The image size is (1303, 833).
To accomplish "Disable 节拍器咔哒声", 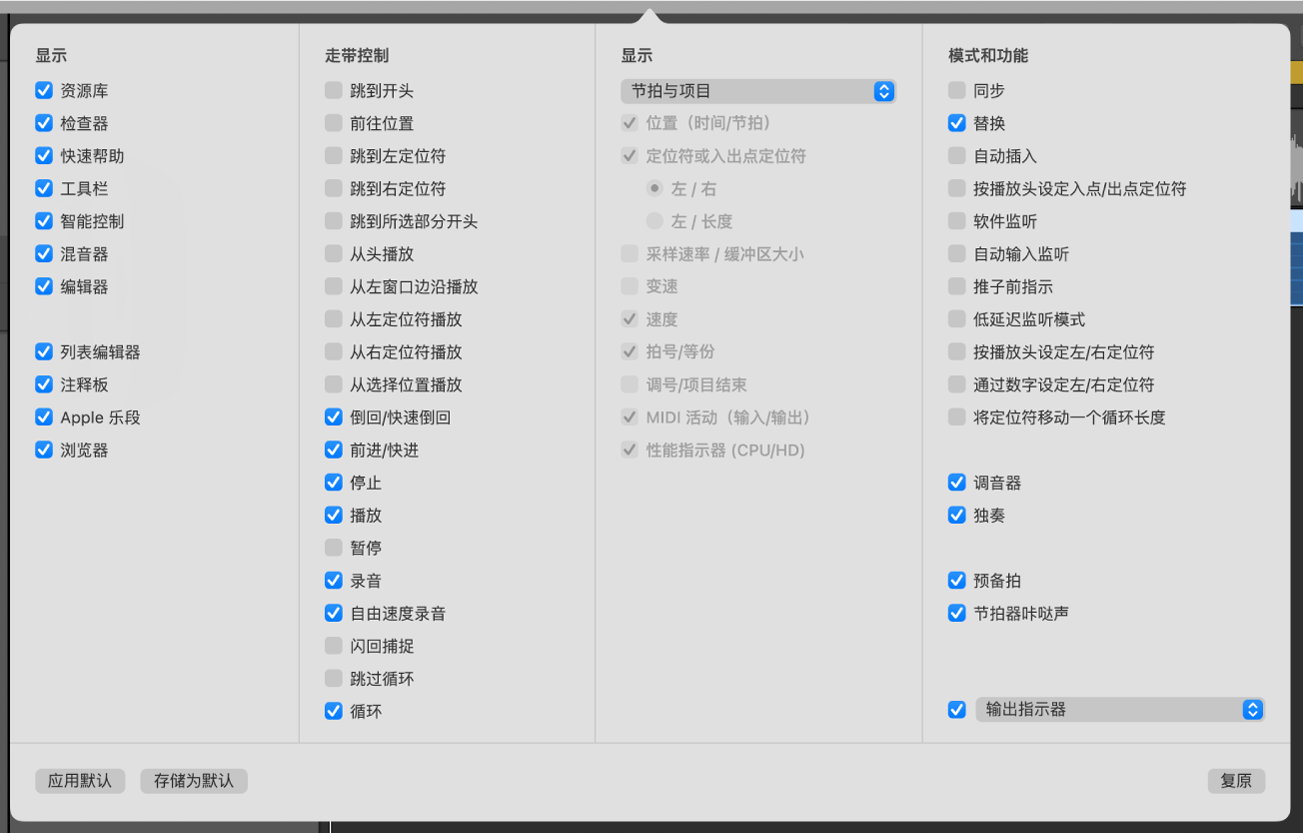I will pyautogui.click(x=956, y=613).
